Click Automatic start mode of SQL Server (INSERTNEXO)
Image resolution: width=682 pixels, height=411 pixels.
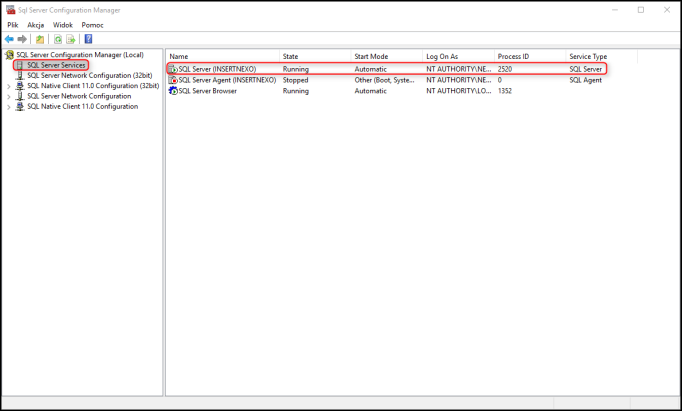click(x=371, y=69)
